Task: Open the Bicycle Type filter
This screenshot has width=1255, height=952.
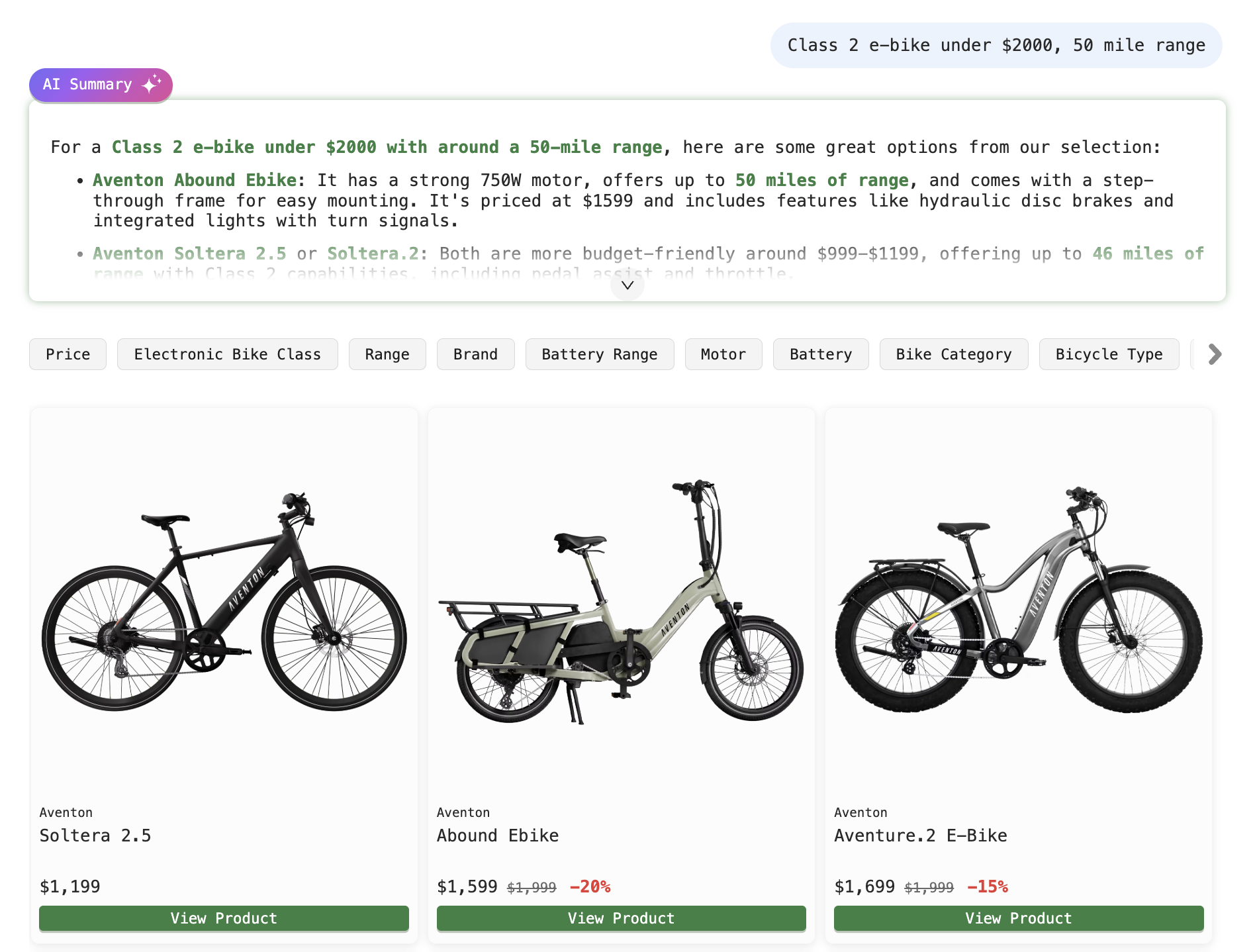Action: click(1108, 354)
